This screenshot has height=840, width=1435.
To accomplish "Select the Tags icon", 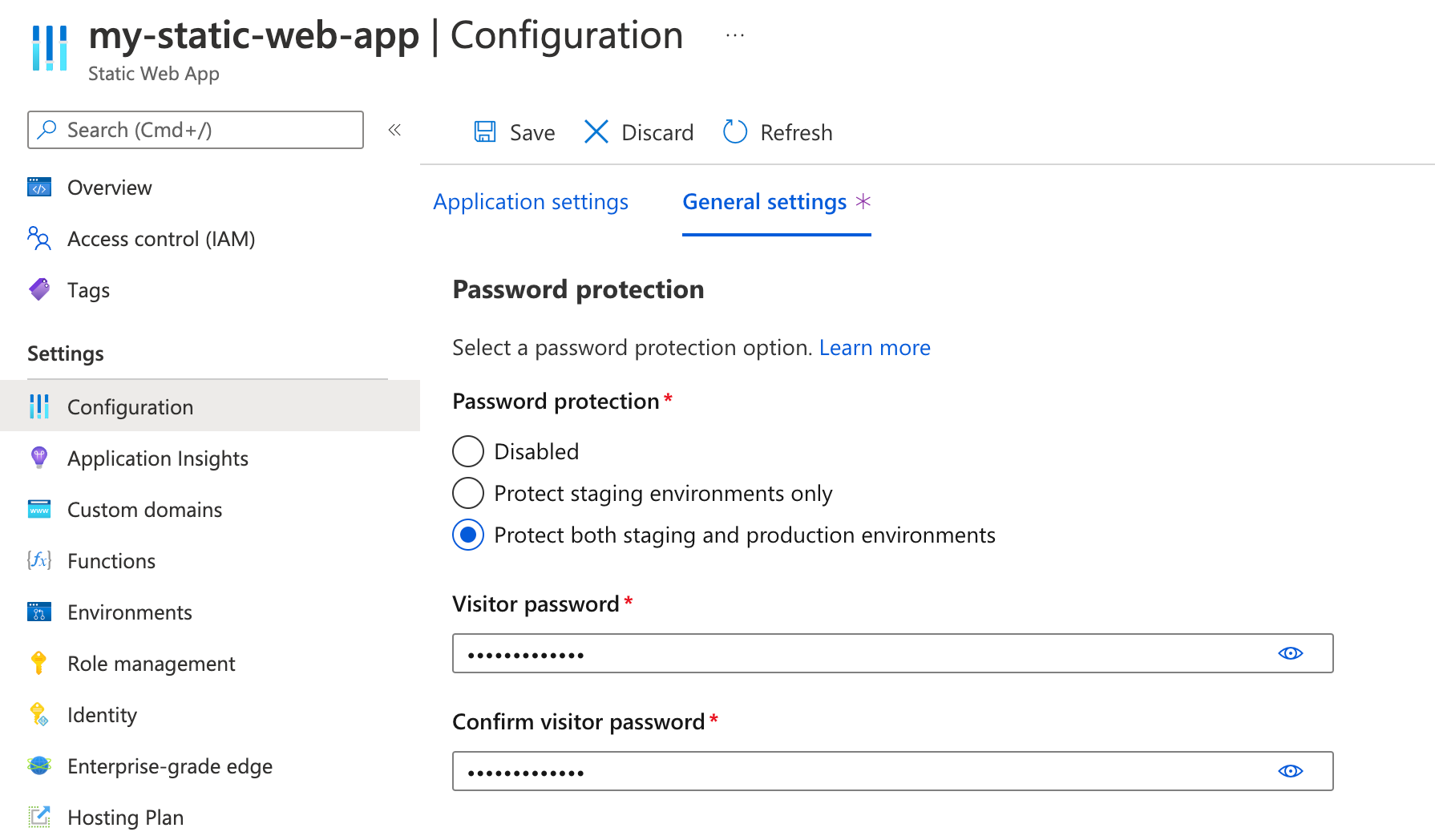I will 38,289.
